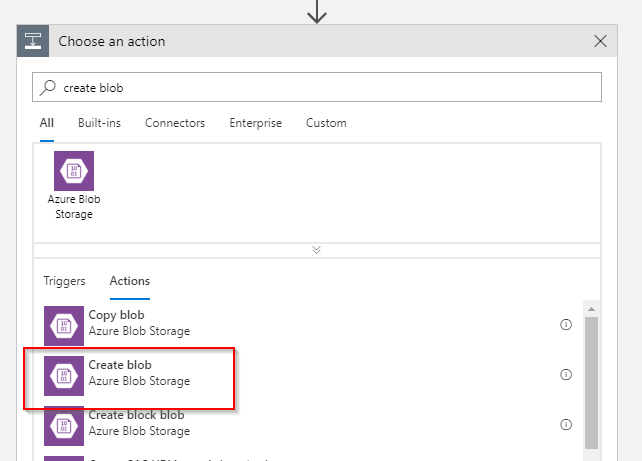The image size is (642, 461).
Task: Switch to the Built-ins tab
Action: click(x=99, y=123)
